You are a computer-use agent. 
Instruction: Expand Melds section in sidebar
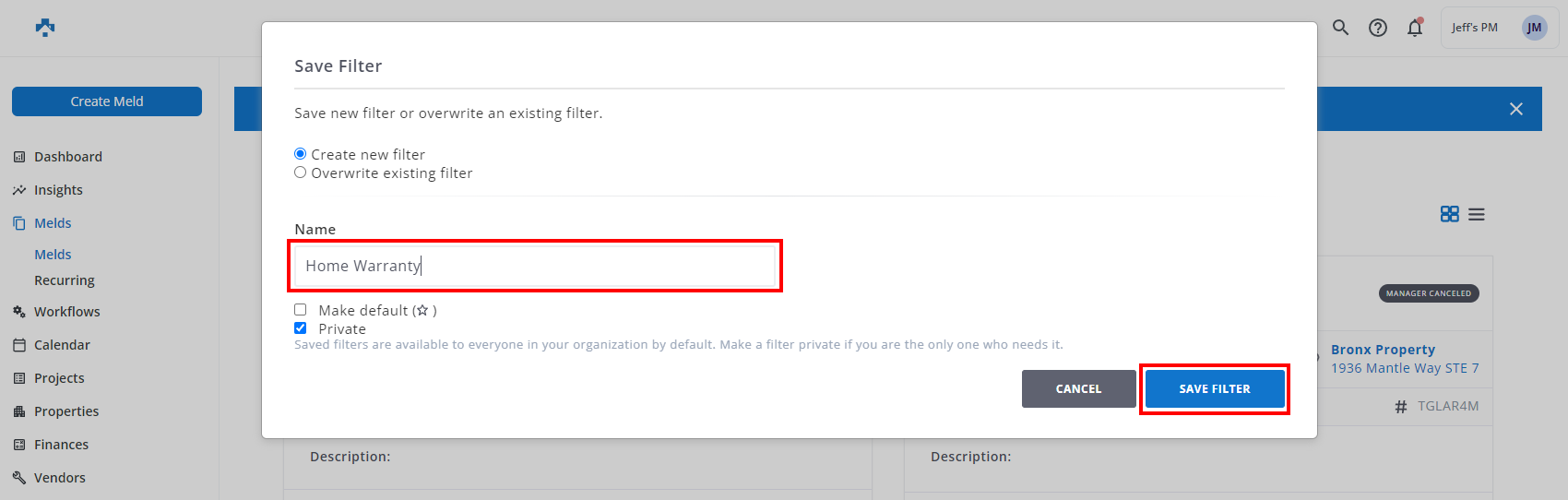coord(53,223)
